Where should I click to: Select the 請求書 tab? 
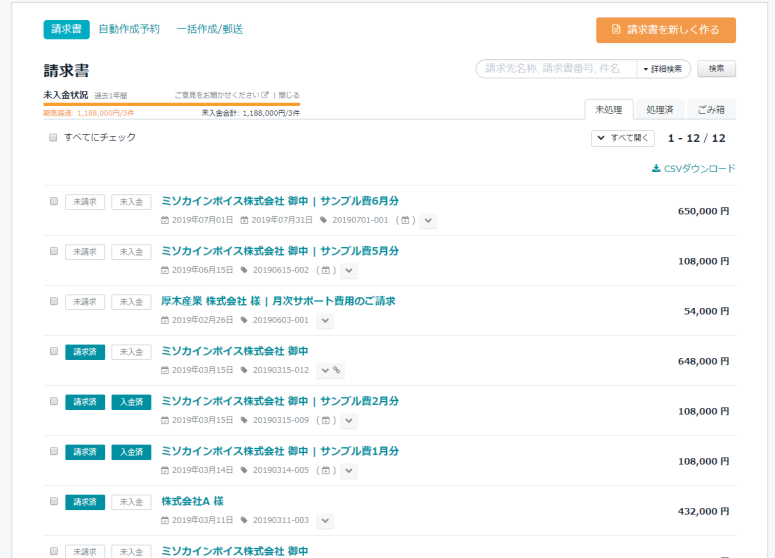point(66,29)
